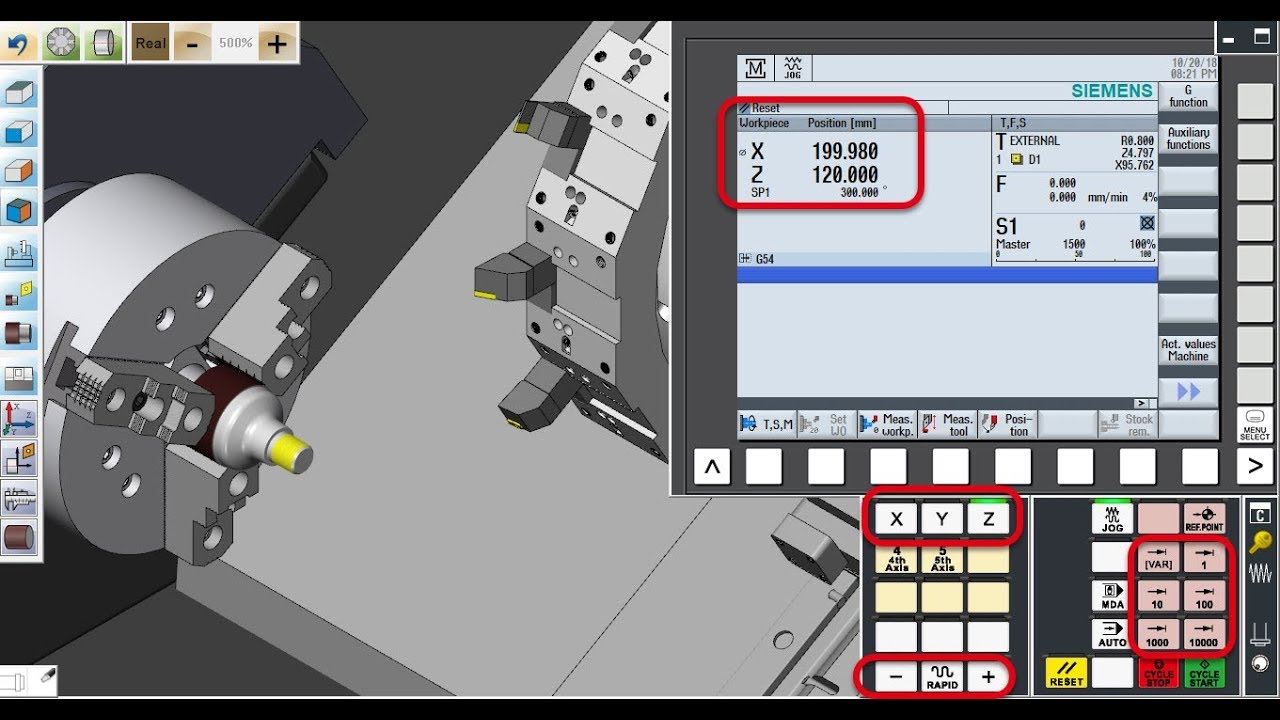Select the Y axis key
Image resolution: width=1280 pixels, height=720 pixels.
[x=942, y=519]
